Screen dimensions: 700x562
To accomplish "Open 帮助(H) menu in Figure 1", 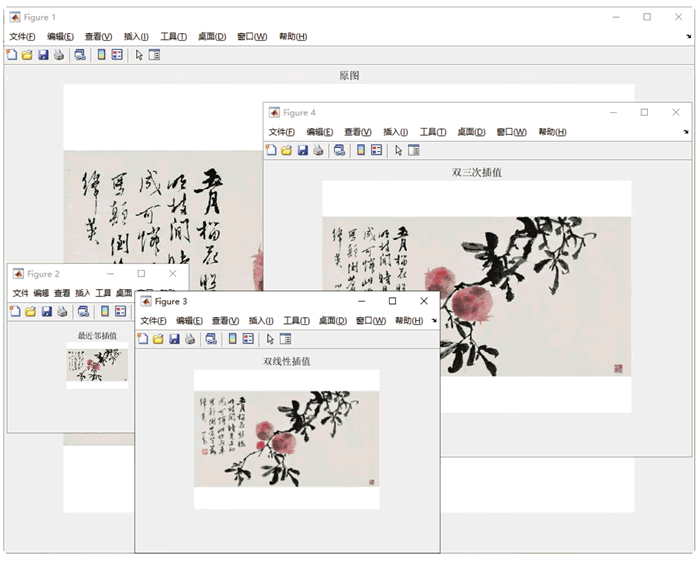I will [x=293, y=37].
